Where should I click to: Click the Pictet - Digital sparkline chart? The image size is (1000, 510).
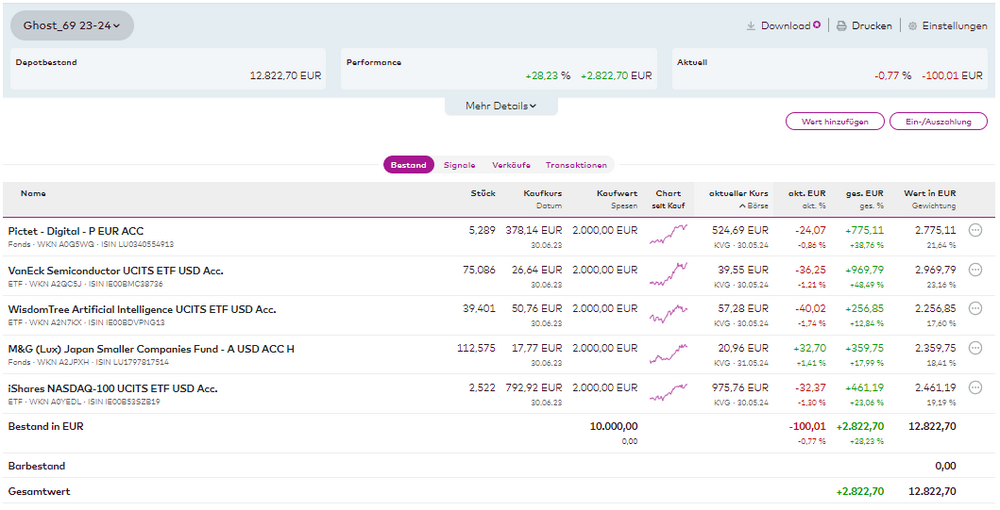pos(668,236)
